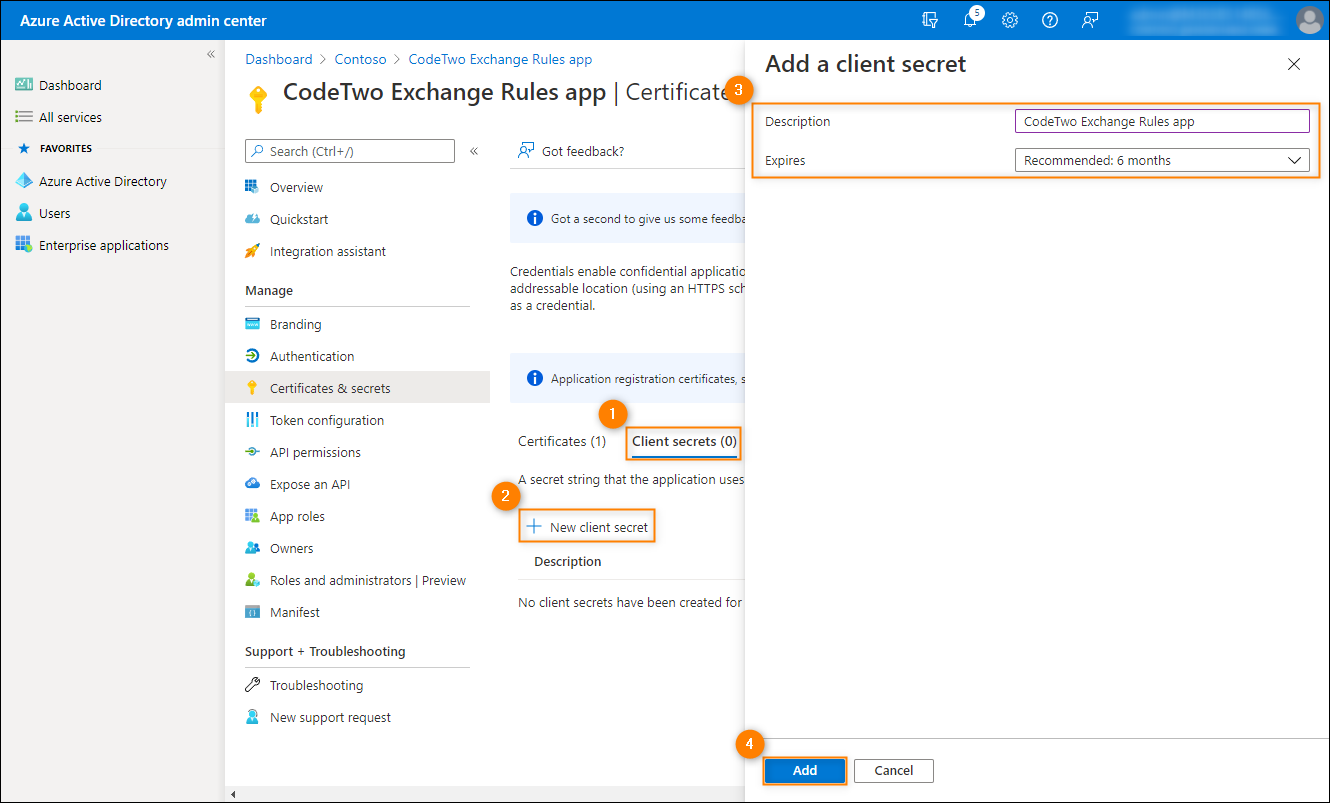
Task: Focus the Search (Ctrl+/) box
Action: tap(350, 151)
